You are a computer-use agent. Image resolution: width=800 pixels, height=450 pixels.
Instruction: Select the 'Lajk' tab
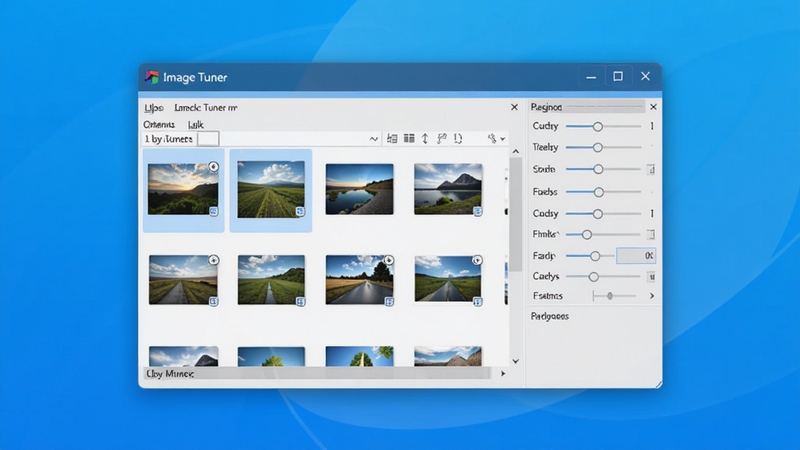[x=195, y=124]
